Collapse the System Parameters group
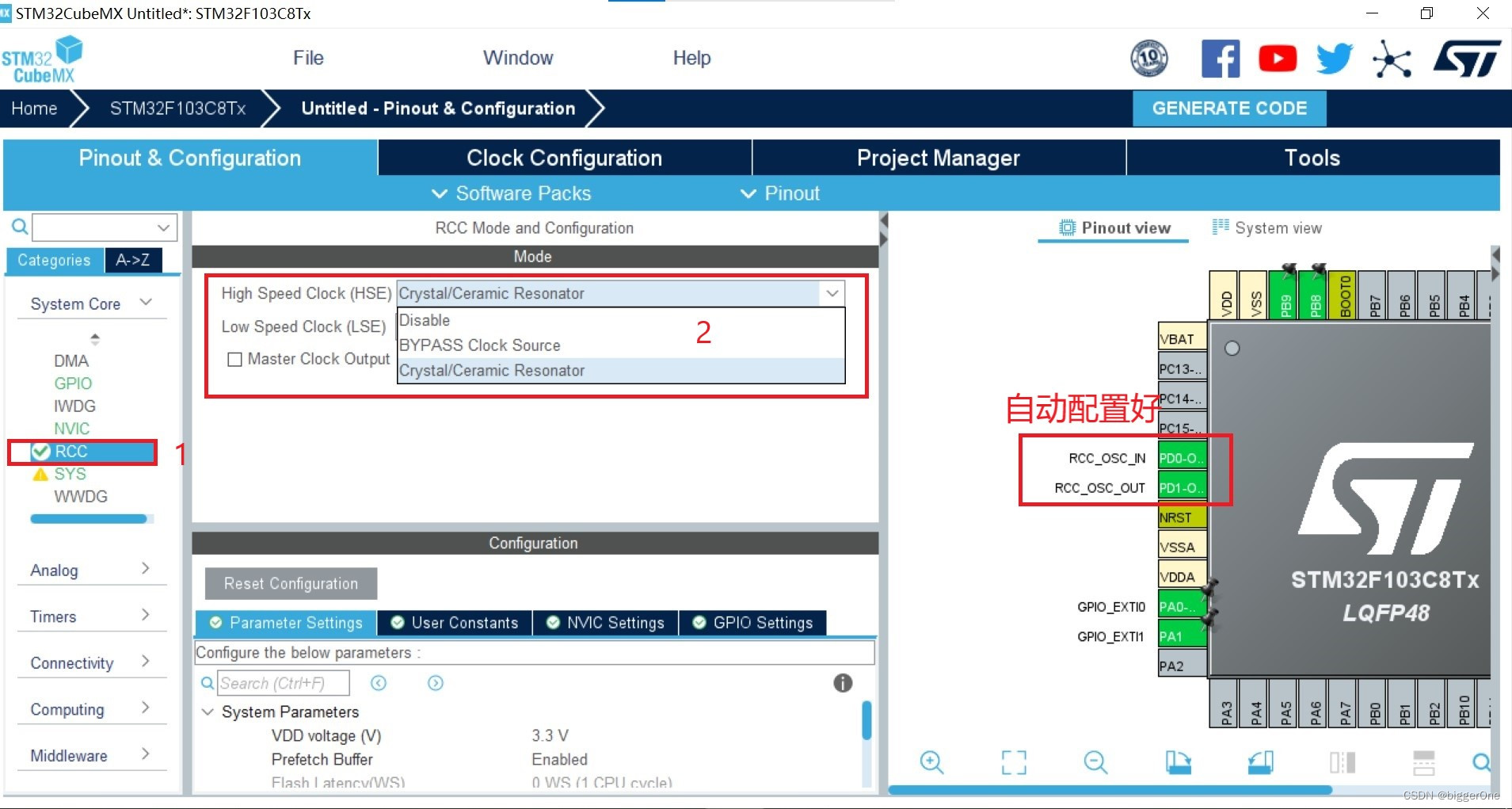Screen dimensions: 1512x809 click(x=208, y=712)
